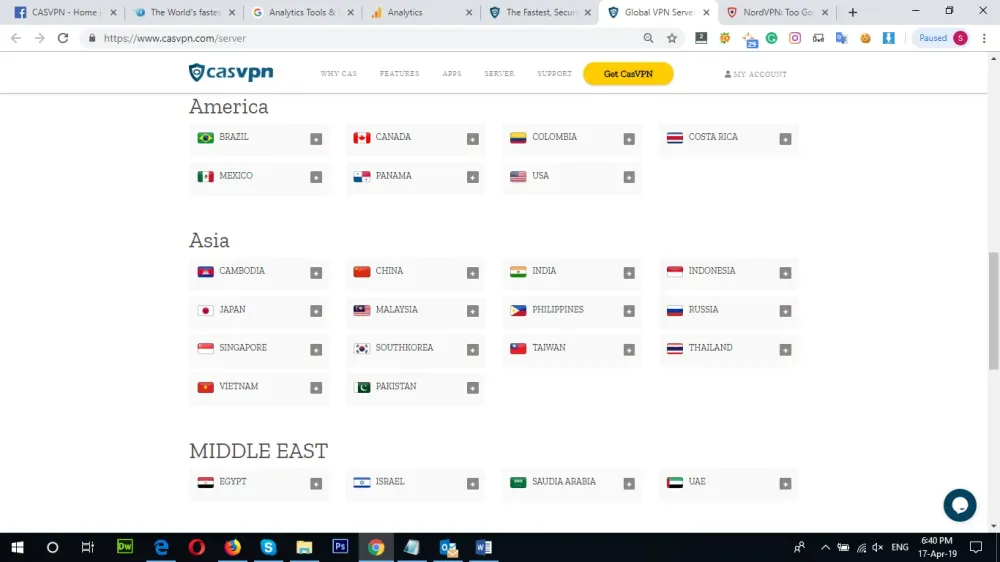Open Skype from the taskbar

click(268, 547)
